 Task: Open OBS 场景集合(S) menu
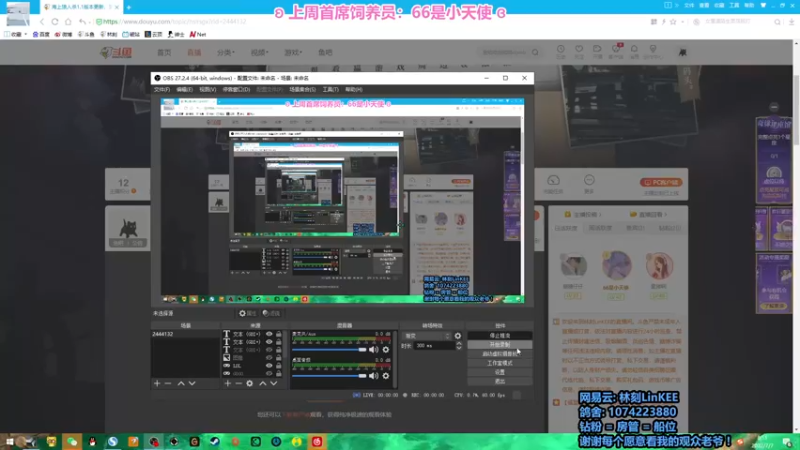[303, 89]
